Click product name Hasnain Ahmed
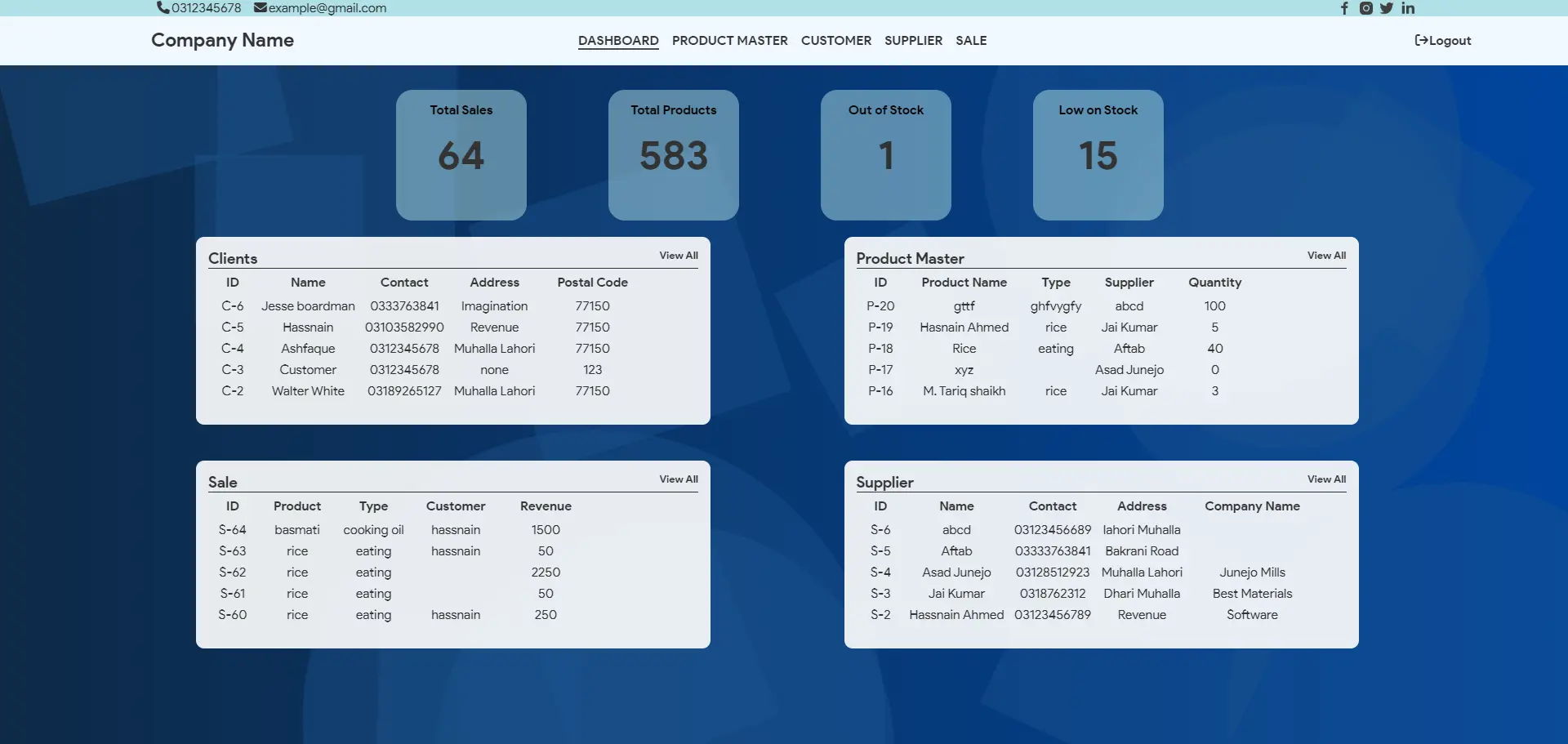This screenshot has width=1568, height=744. click(x=964, y=327)
